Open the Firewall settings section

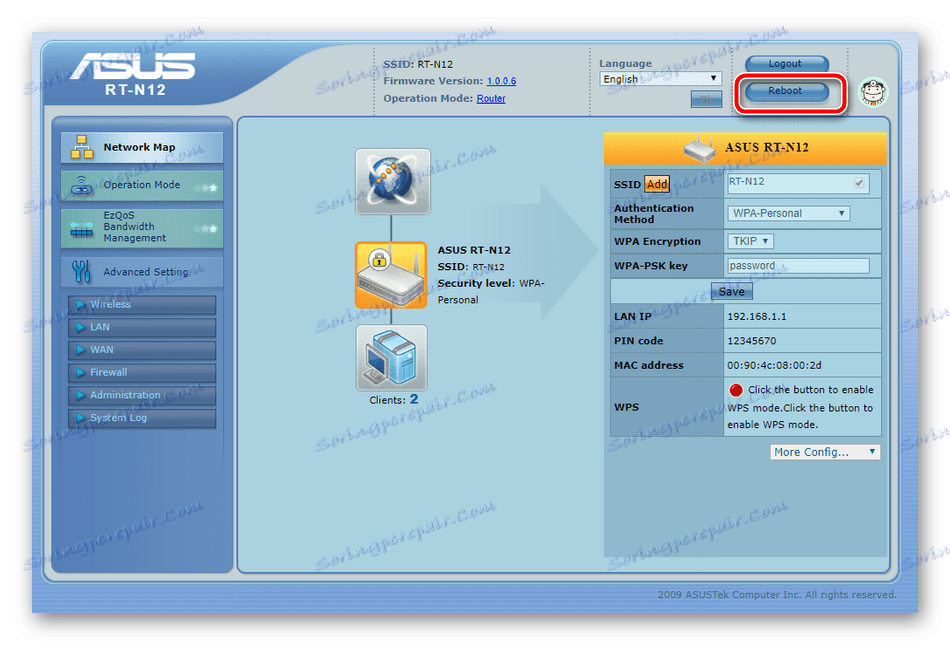tap(142, 372)
